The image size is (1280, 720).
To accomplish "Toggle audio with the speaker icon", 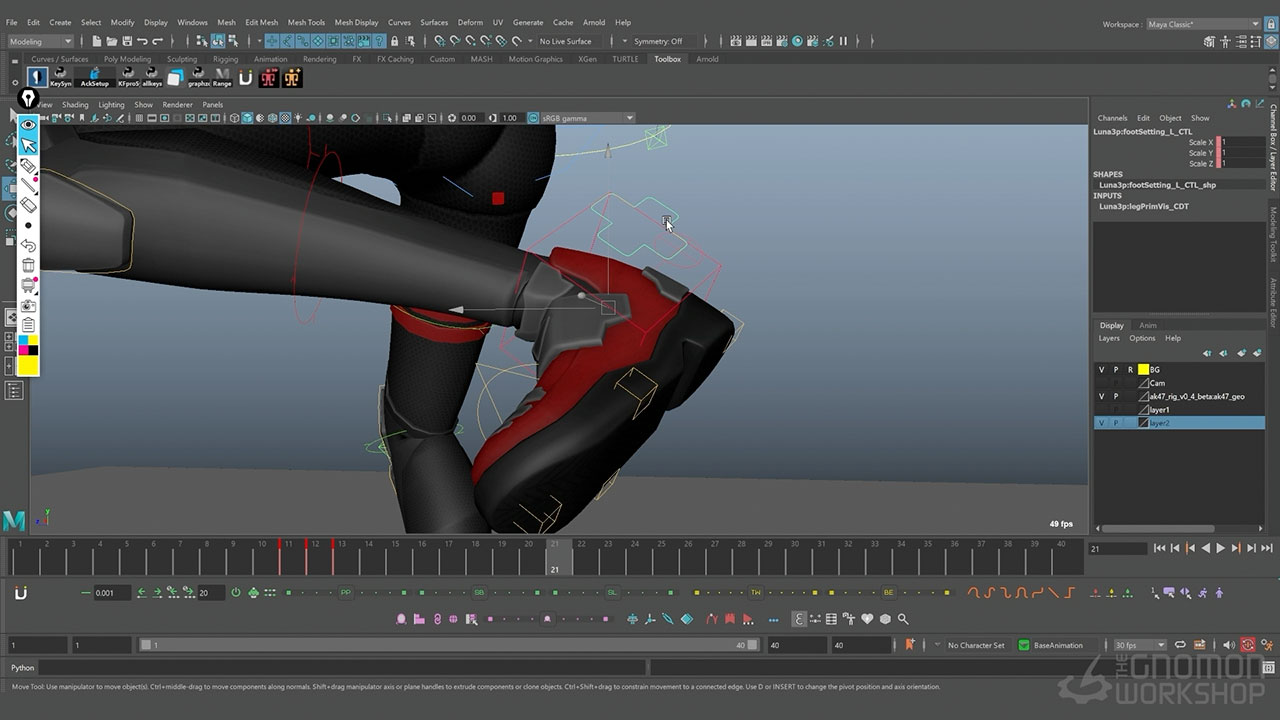I will (1229, 645).
